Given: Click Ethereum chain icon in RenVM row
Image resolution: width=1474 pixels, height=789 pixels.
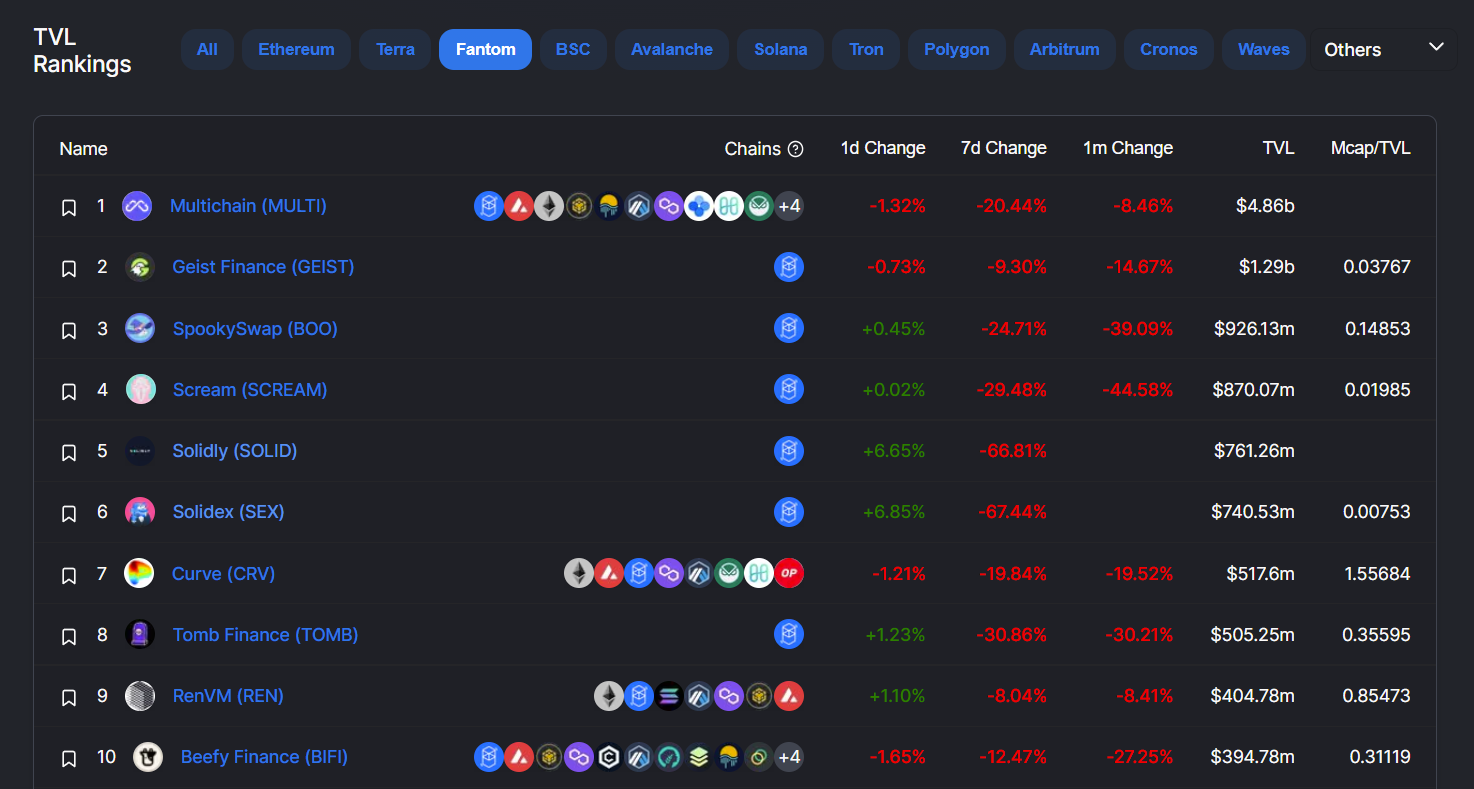Looking at the screenshot, I should coord(609,696).
